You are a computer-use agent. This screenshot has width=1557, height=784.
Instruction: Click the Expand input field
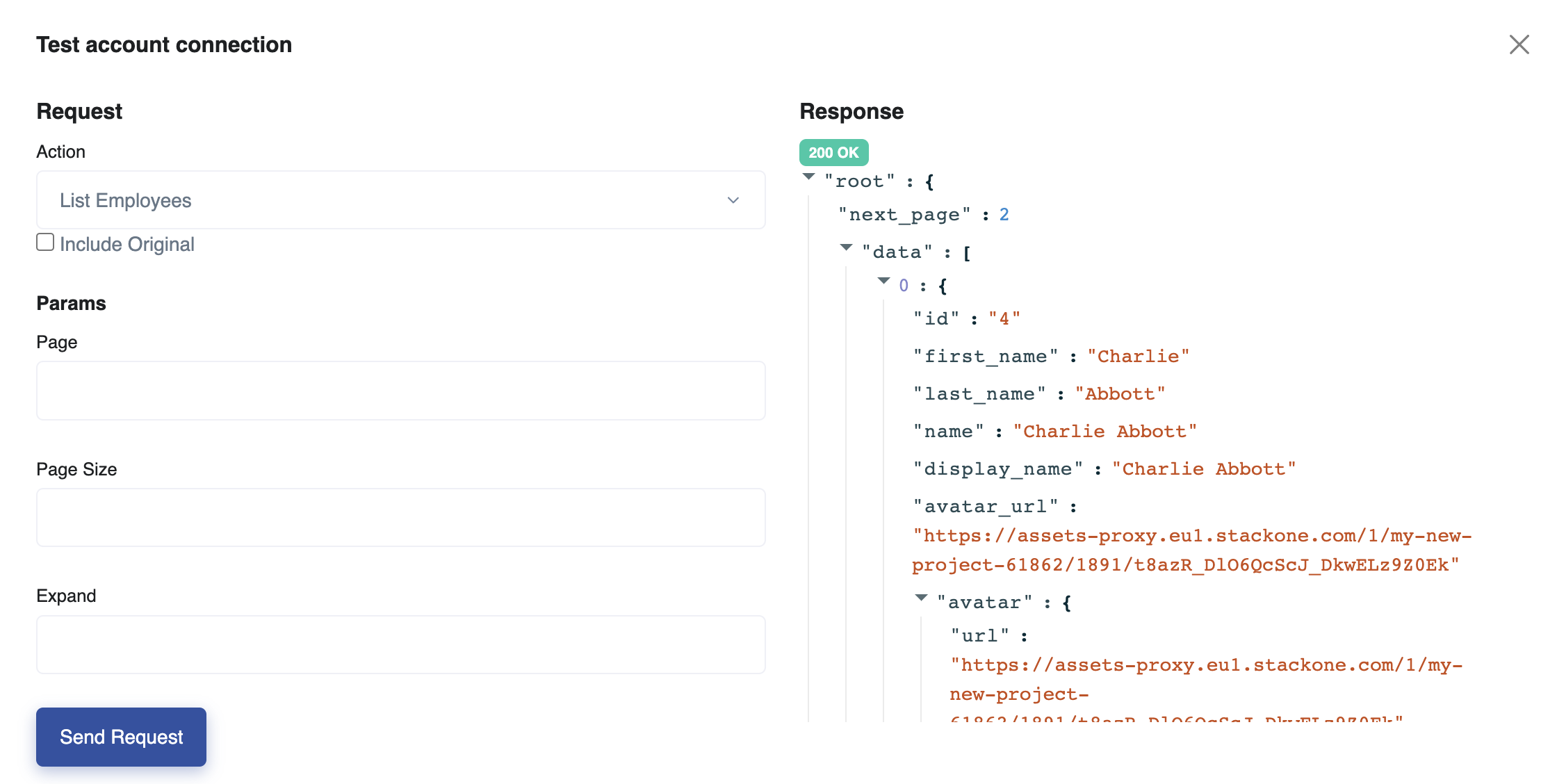pyautogui.click(x=400, y=644)
